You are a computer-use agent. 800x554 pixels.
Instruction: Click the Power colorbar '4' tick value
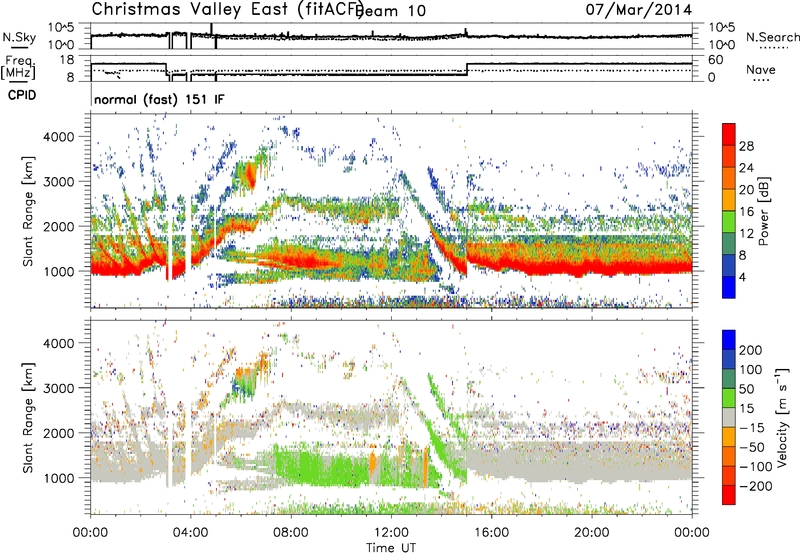click(743, 278)
